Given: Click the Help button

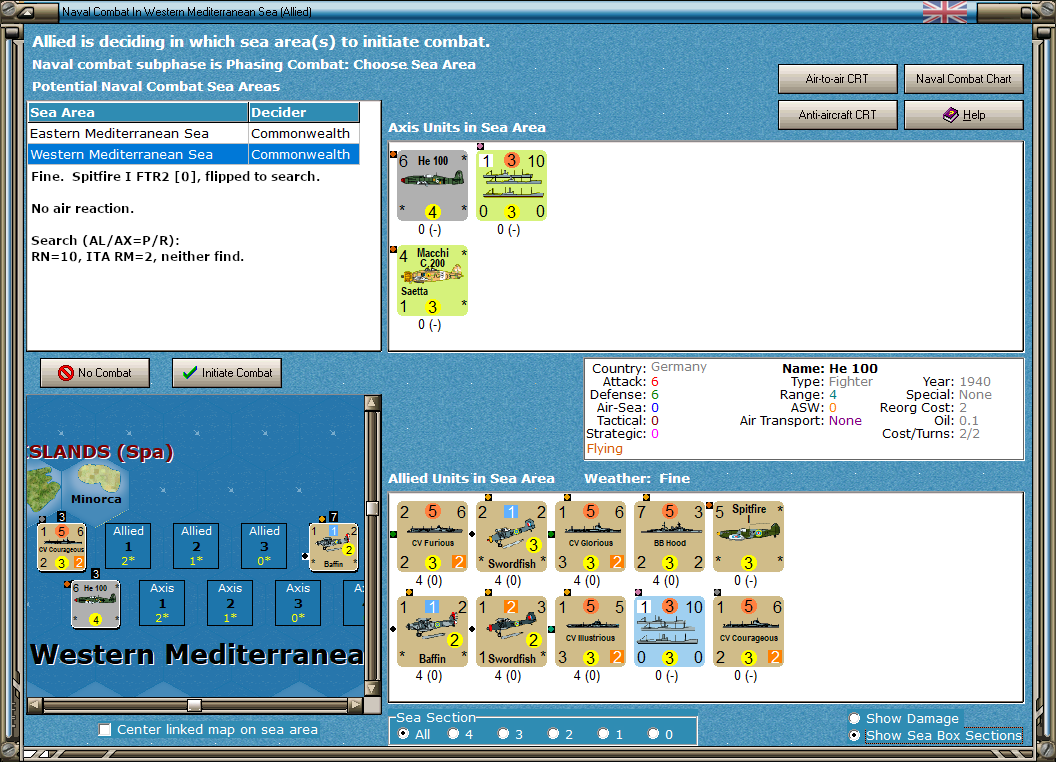Looking at the screenshot, I should coord(963,115).
